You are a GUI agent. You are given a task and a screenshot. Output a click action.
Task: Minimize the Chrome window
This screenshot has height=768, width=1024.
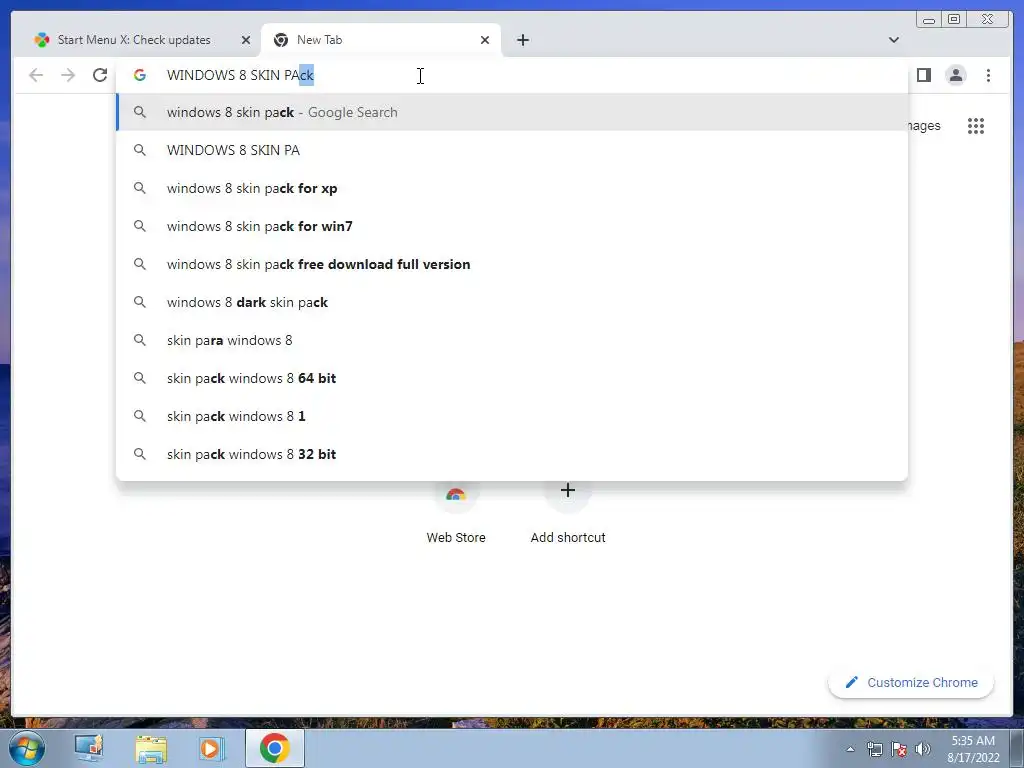(x=929, y=20)
